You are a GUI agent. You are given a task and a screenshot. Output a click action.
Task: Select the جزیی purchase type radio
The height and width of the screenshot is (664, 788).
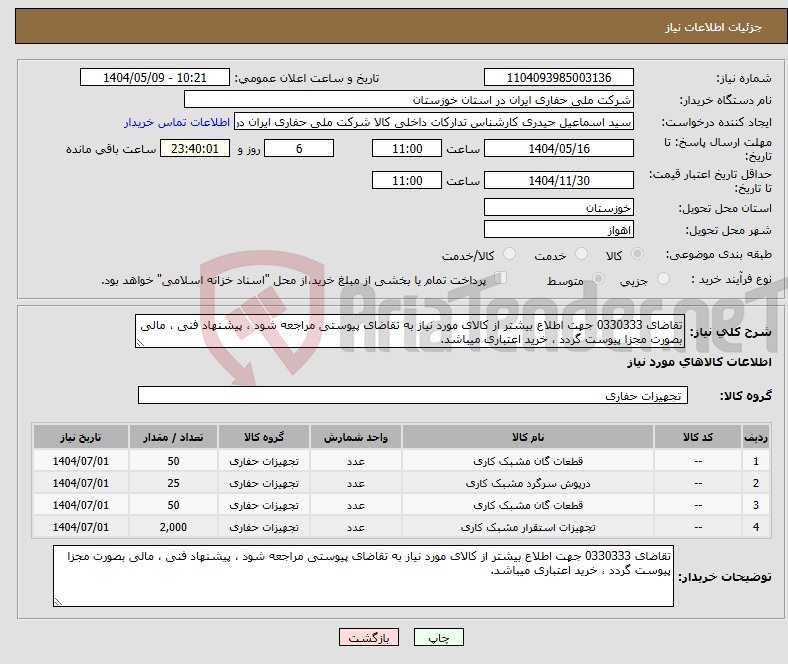pos(663,278)
